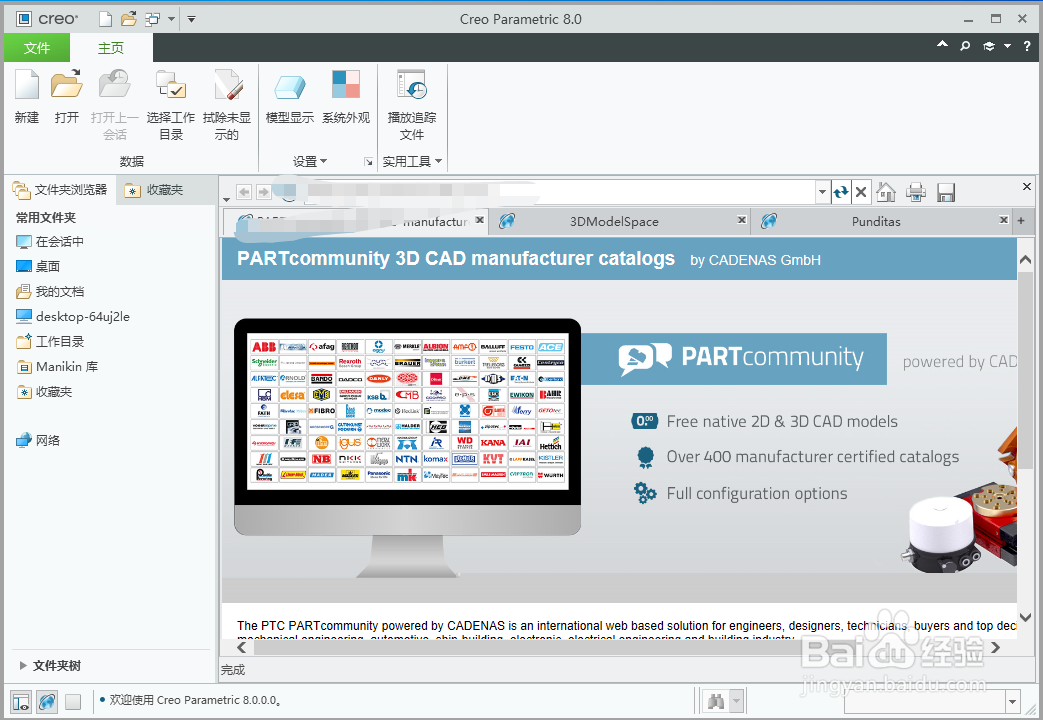Open desktop-64uj2le computer
The image size is (1043, 720).
click(x=73, y=317)
